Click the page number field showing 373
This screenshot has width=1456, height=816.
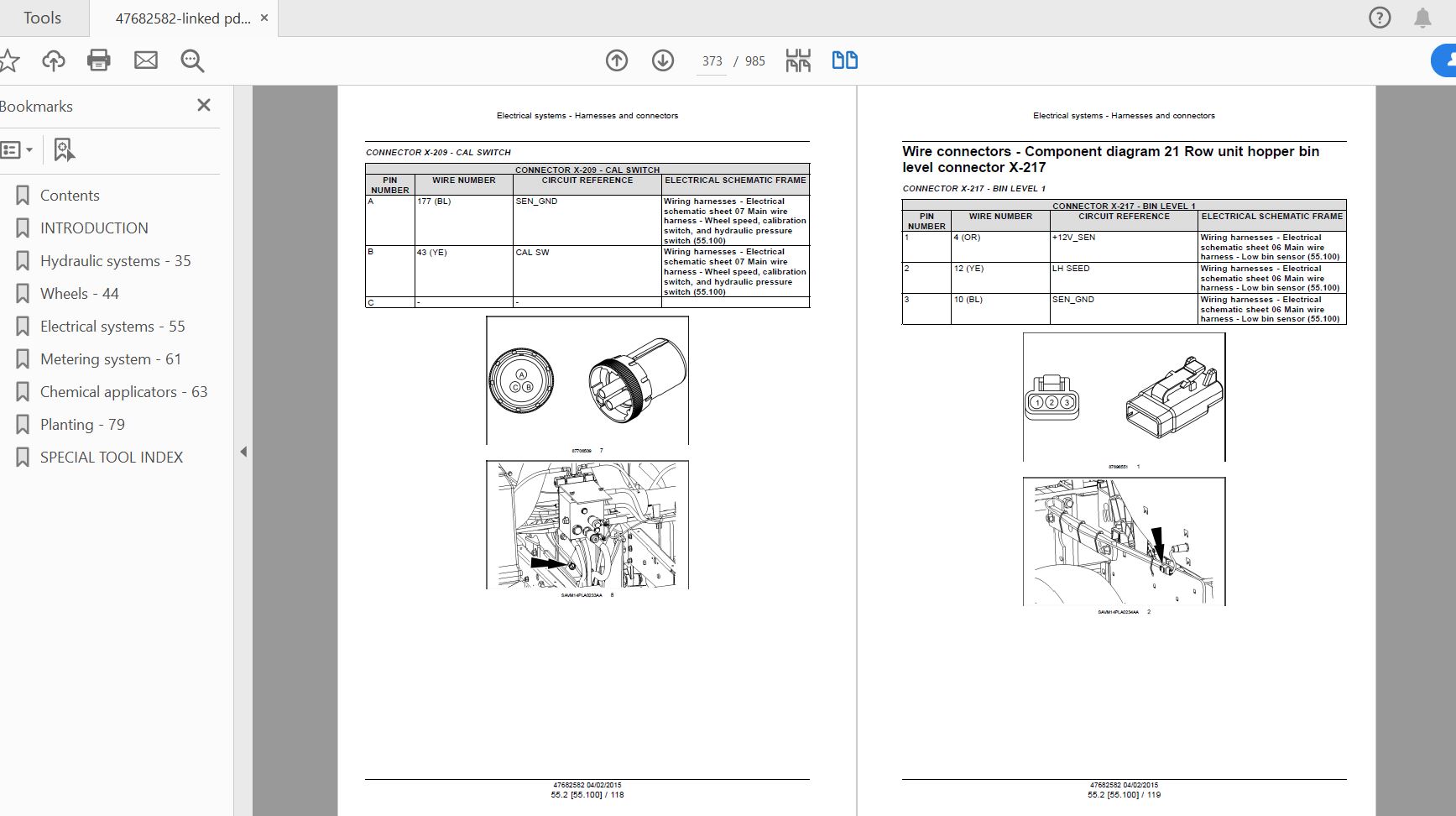click(x=712, y=61)
